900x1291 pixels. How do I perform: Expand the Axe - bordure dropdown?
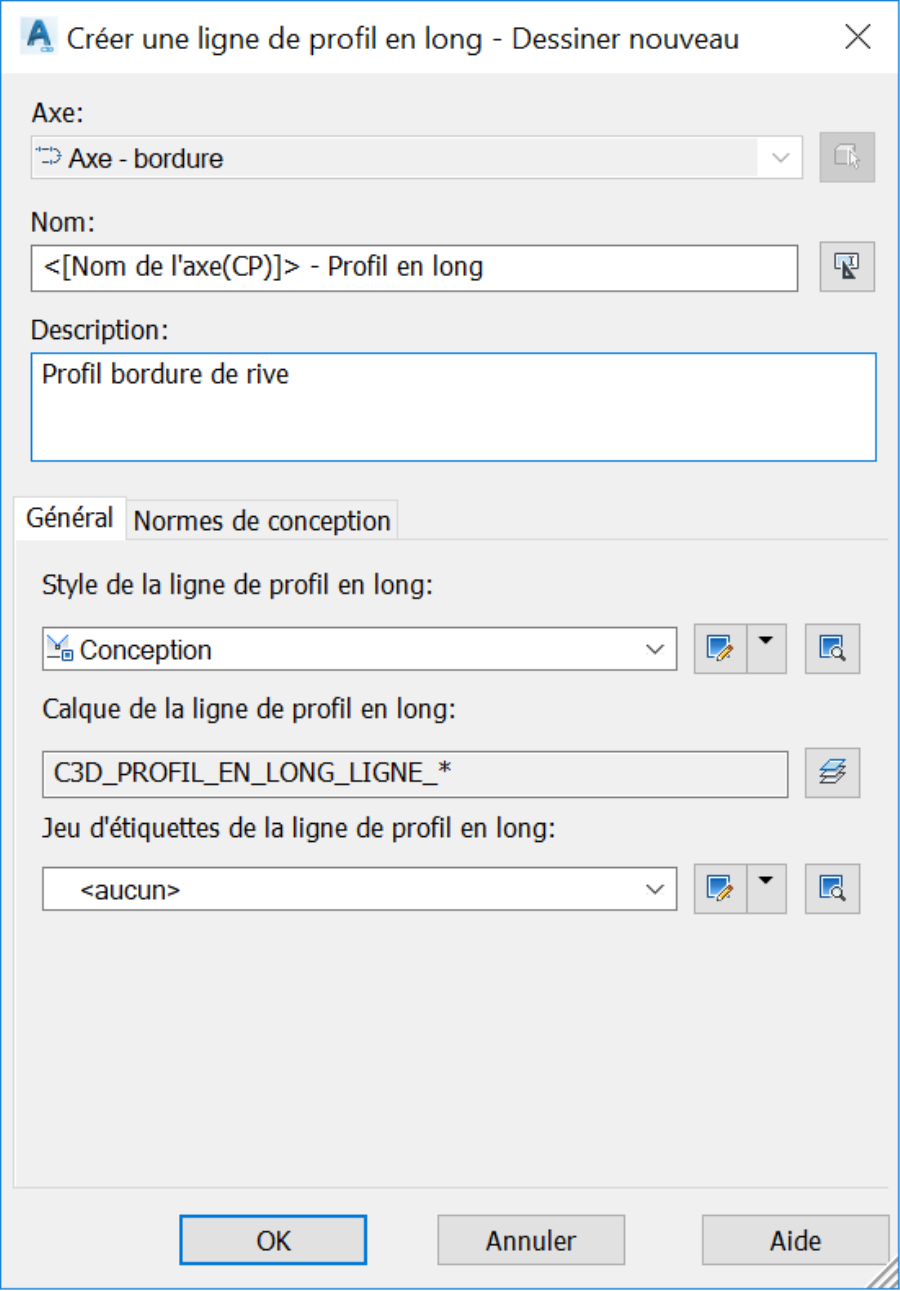point(417,157)
